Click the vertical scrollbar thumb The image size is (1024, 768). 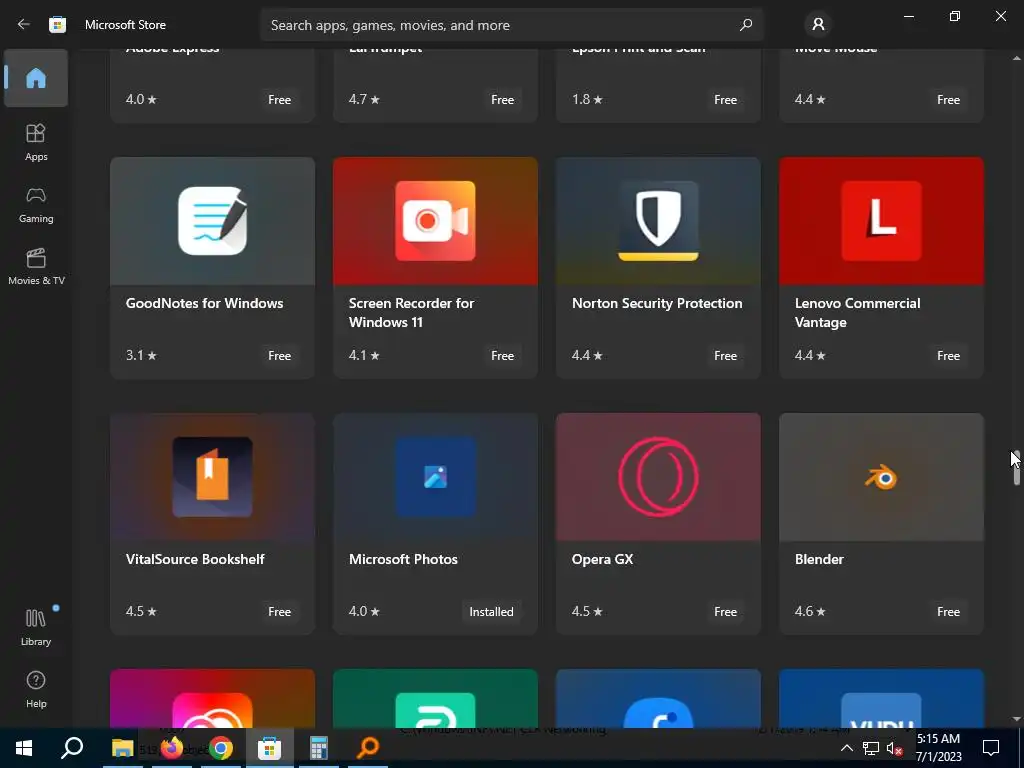click(1016, 468)
